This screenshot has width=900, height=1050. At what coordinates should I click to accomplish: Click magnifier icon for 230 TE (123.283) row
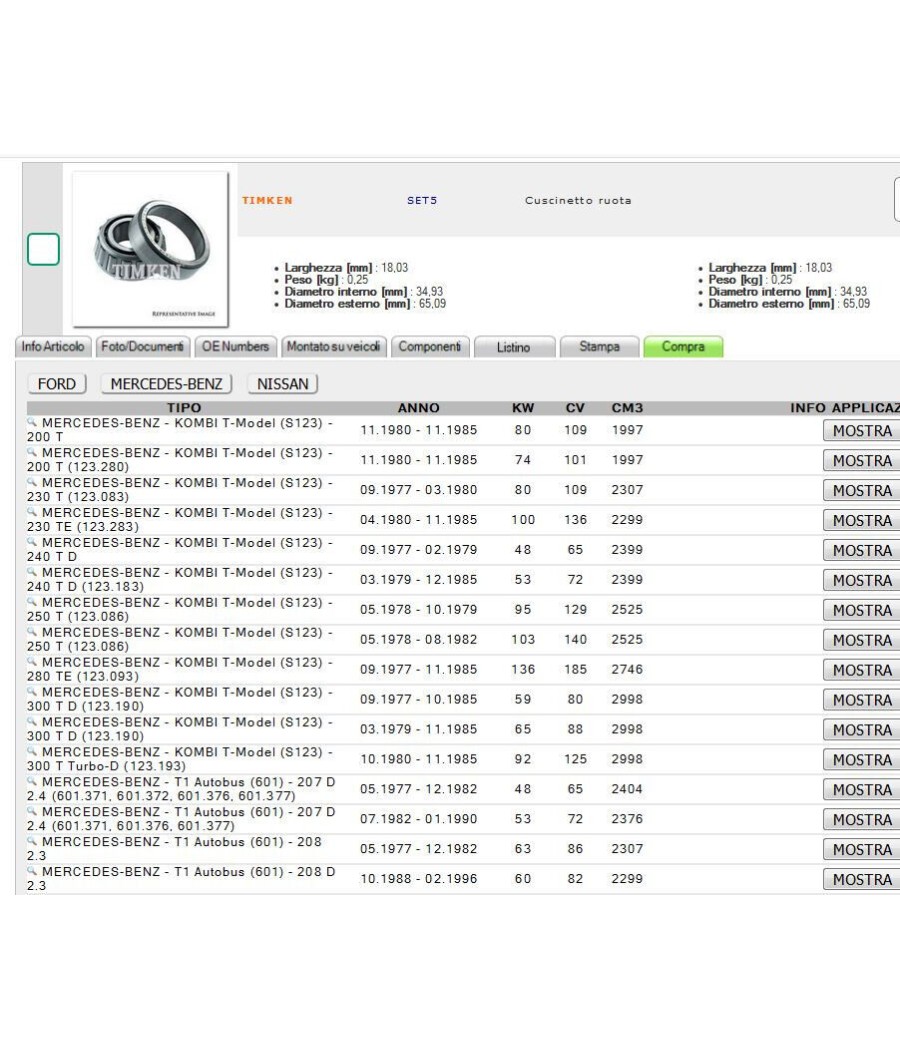32,512
